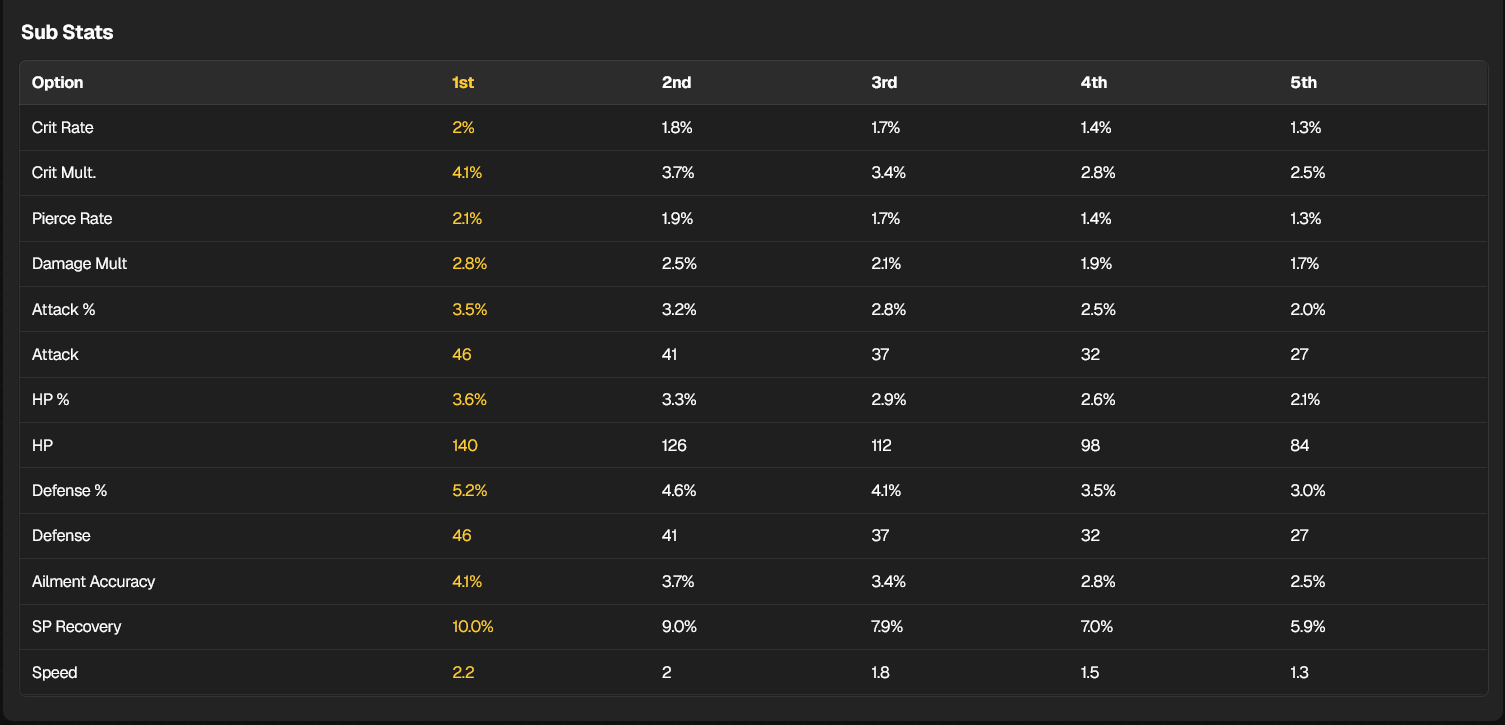Image resolution: width=1505 pixels, height=725 pixels.
Task: Click the "4th" column header
Action: 1094,83
